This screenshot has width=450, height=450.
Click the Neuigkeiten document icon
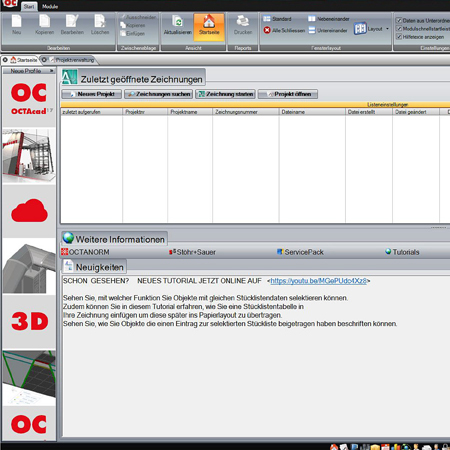(x=68, y=266)
